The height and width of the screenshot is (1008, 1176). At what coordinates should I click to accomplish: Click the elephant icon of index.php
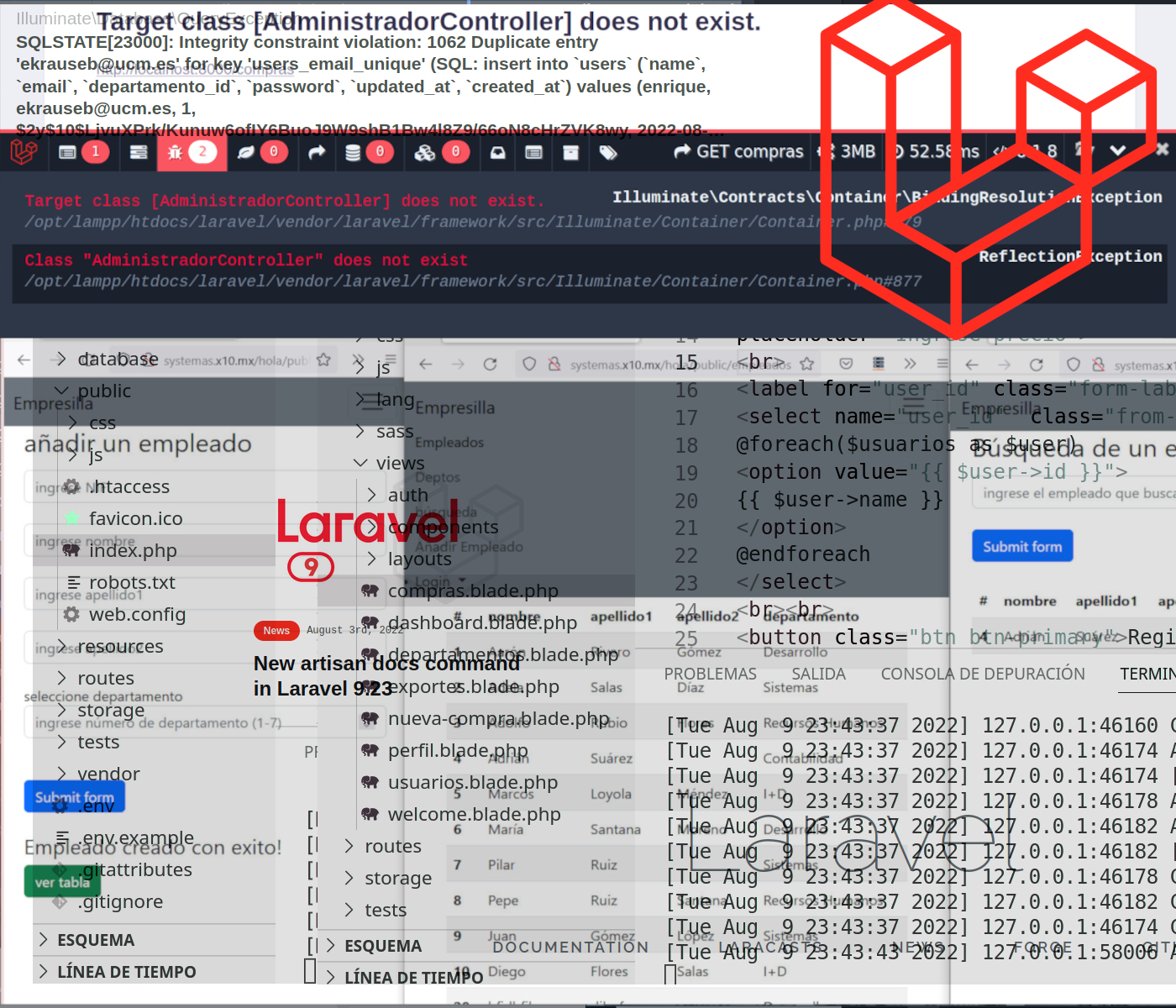coord(71,550)
